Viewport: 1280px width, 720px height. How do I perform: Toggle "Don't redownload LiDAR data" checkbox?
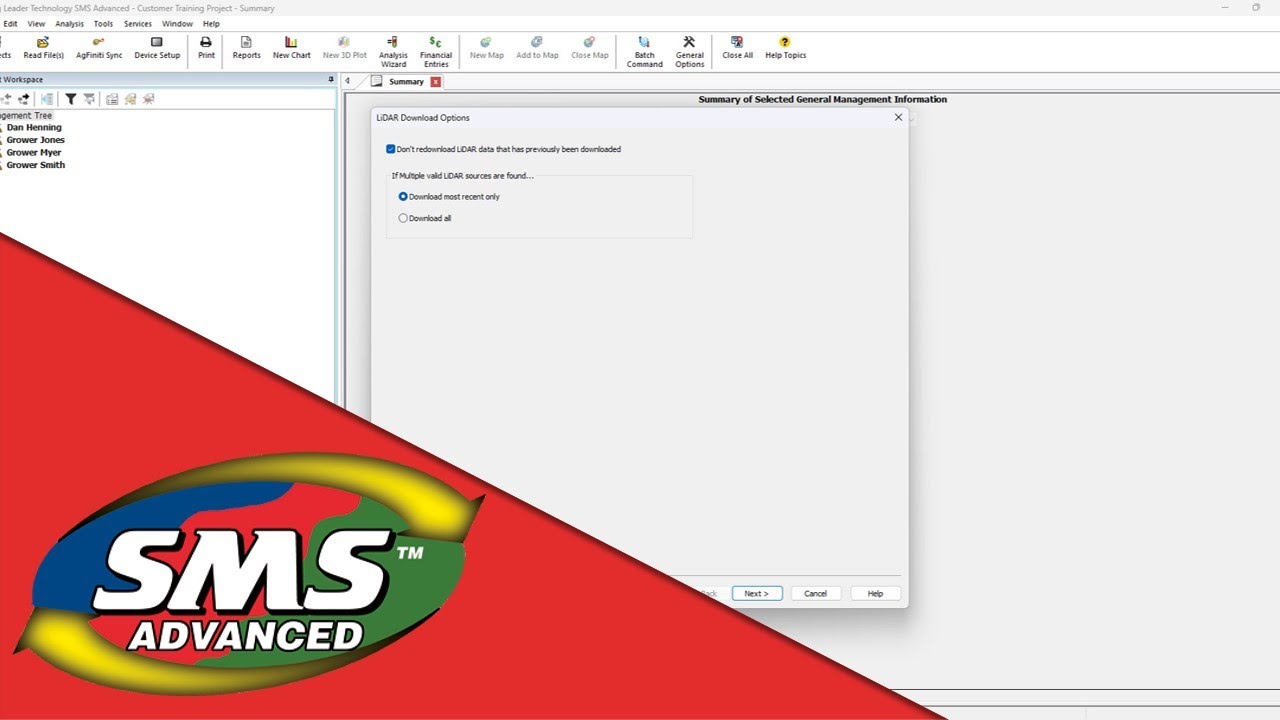(391, 149)
